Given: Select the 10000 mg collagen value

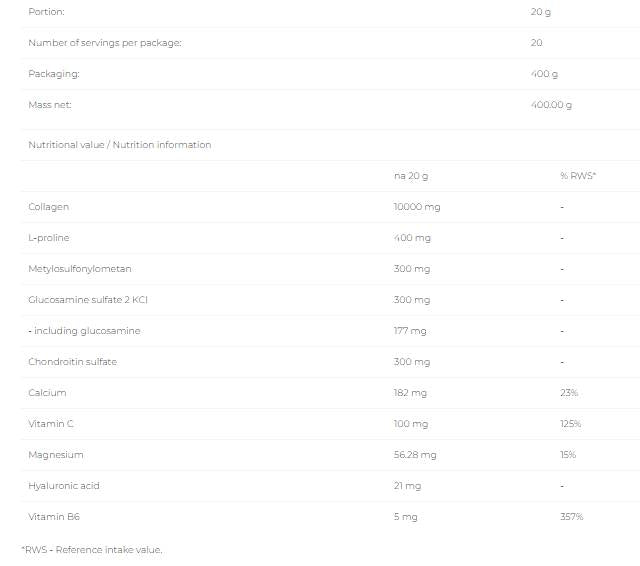Looking at the screenshot, I should point(417,207).
